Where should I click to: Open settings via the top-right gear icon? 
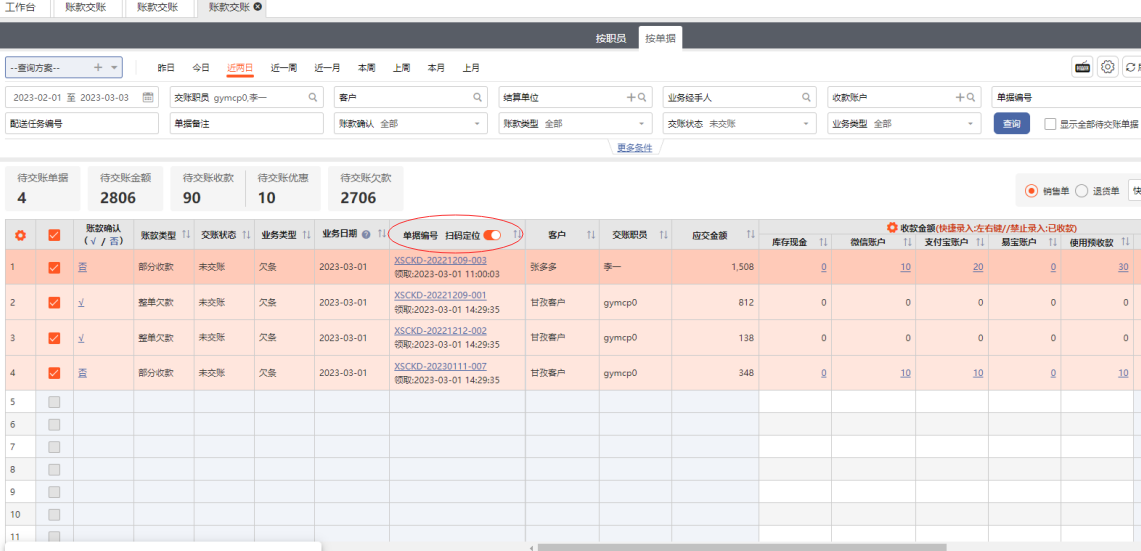(x=1108, y=67)
